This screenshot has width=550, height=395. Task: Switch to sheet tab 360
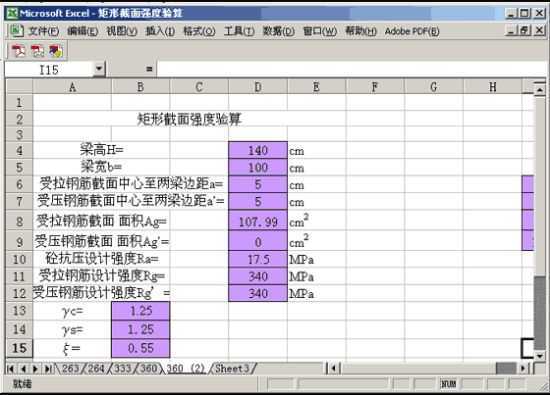(148, 369)
